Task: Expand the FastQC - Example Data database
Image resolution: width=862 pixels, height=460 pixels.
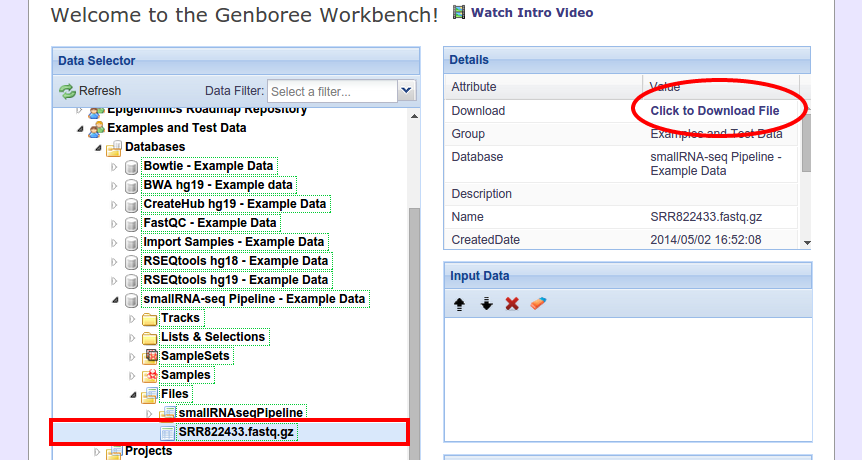Action: tap(114, 223)
